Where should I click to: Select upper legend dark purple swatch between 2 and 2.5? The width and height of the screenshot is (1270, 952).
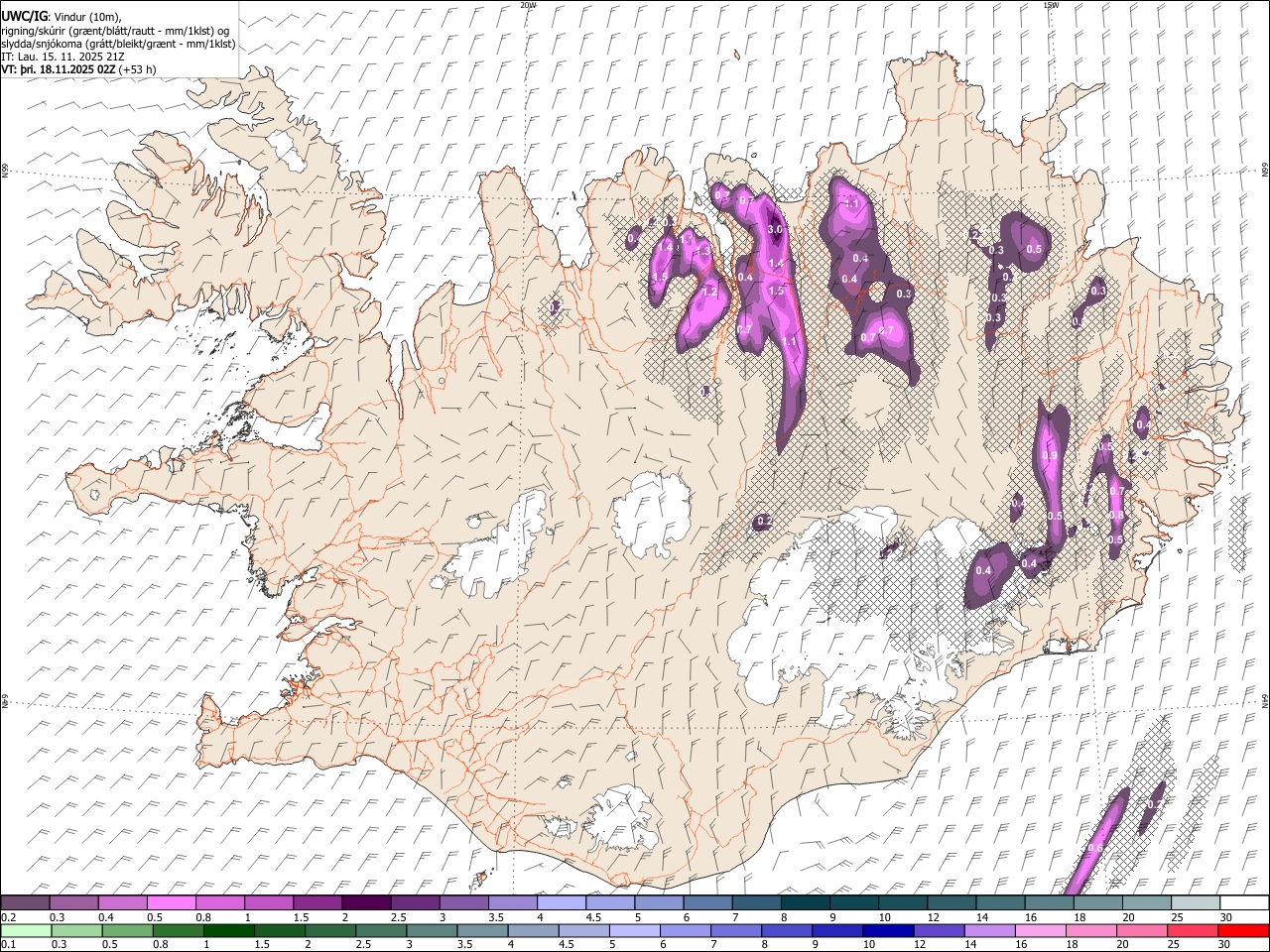[366, 902]
